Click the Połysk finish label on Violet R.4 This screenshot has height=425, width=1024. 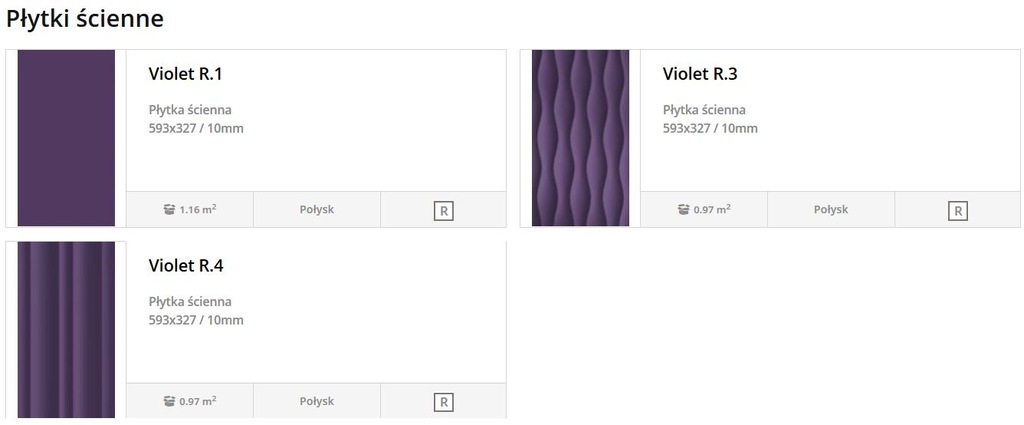click(x=317, y=401)
